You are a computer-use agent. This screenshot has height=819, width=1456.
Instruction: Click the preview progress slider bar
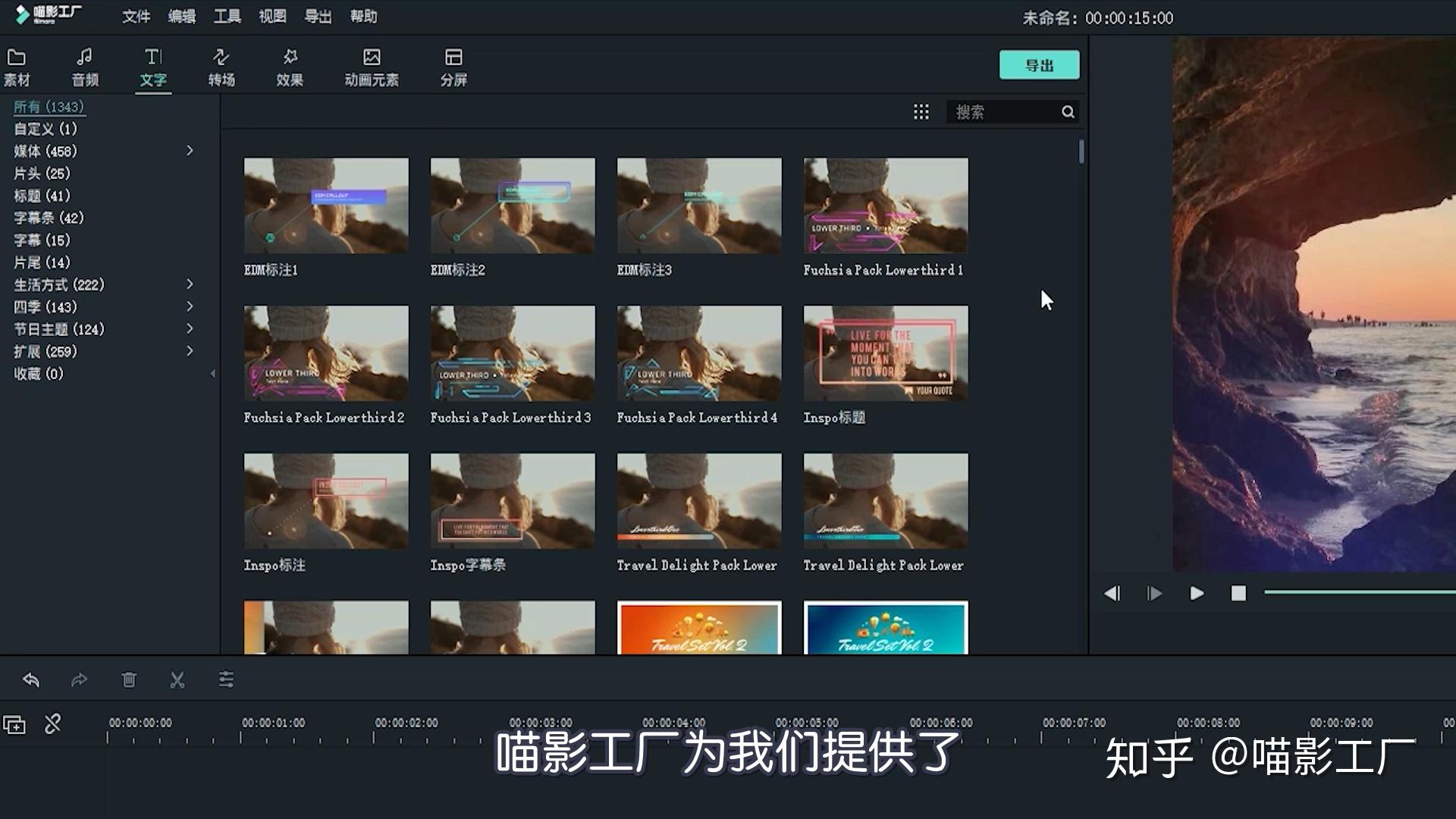tap(1360, 592)
